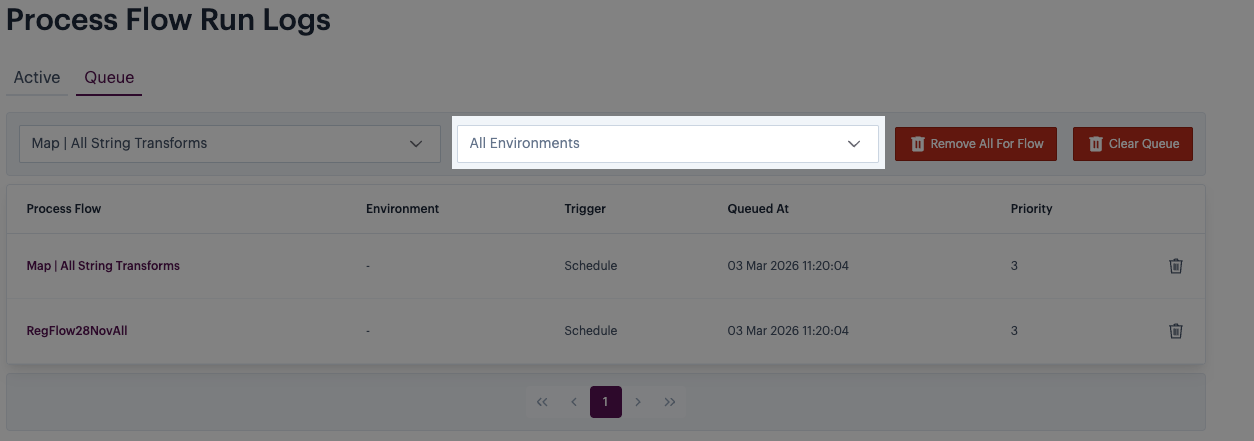This screenshot has width=1254, height=441.
Task: Go to first page of queue
Action: (x=542, y=402)
